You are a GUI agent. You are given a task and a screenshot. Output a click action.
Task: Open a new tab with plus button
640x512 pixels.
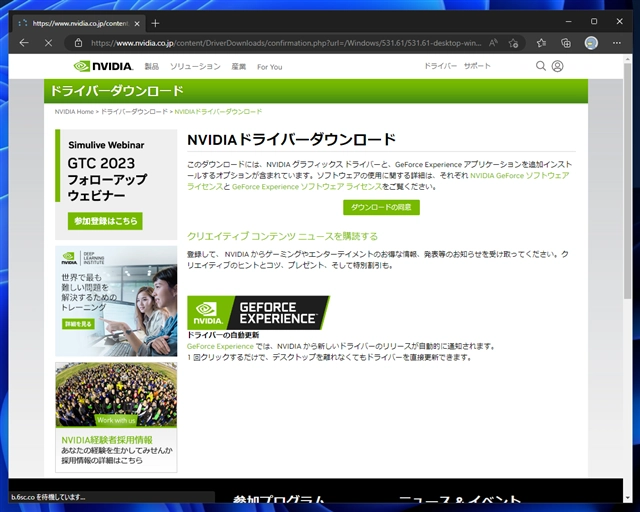point(155,23)
